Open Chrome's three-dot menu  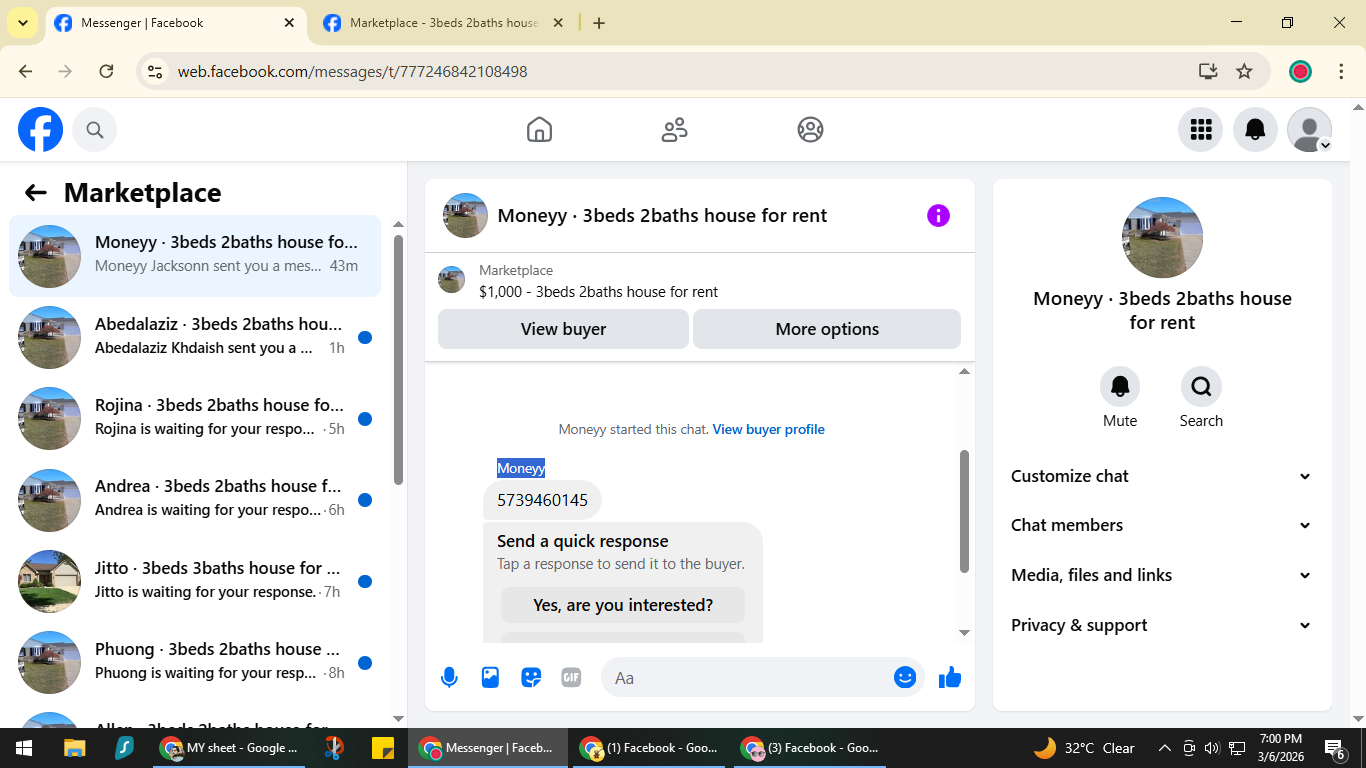pyautogui.click(x=1341, y=72)
